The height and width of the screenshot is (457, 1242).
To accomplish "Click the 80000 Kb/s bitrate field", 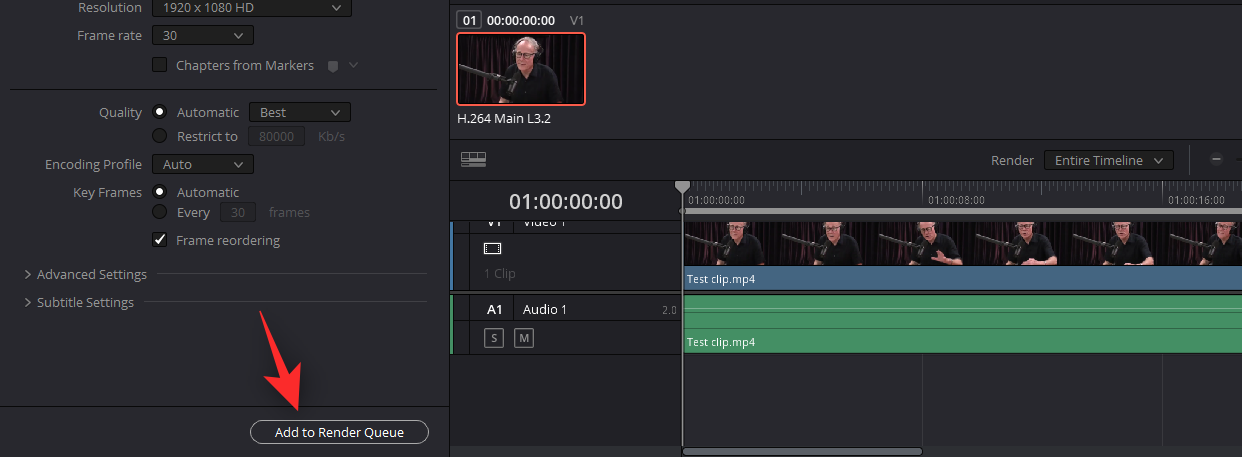I will [x=276, y=137].
